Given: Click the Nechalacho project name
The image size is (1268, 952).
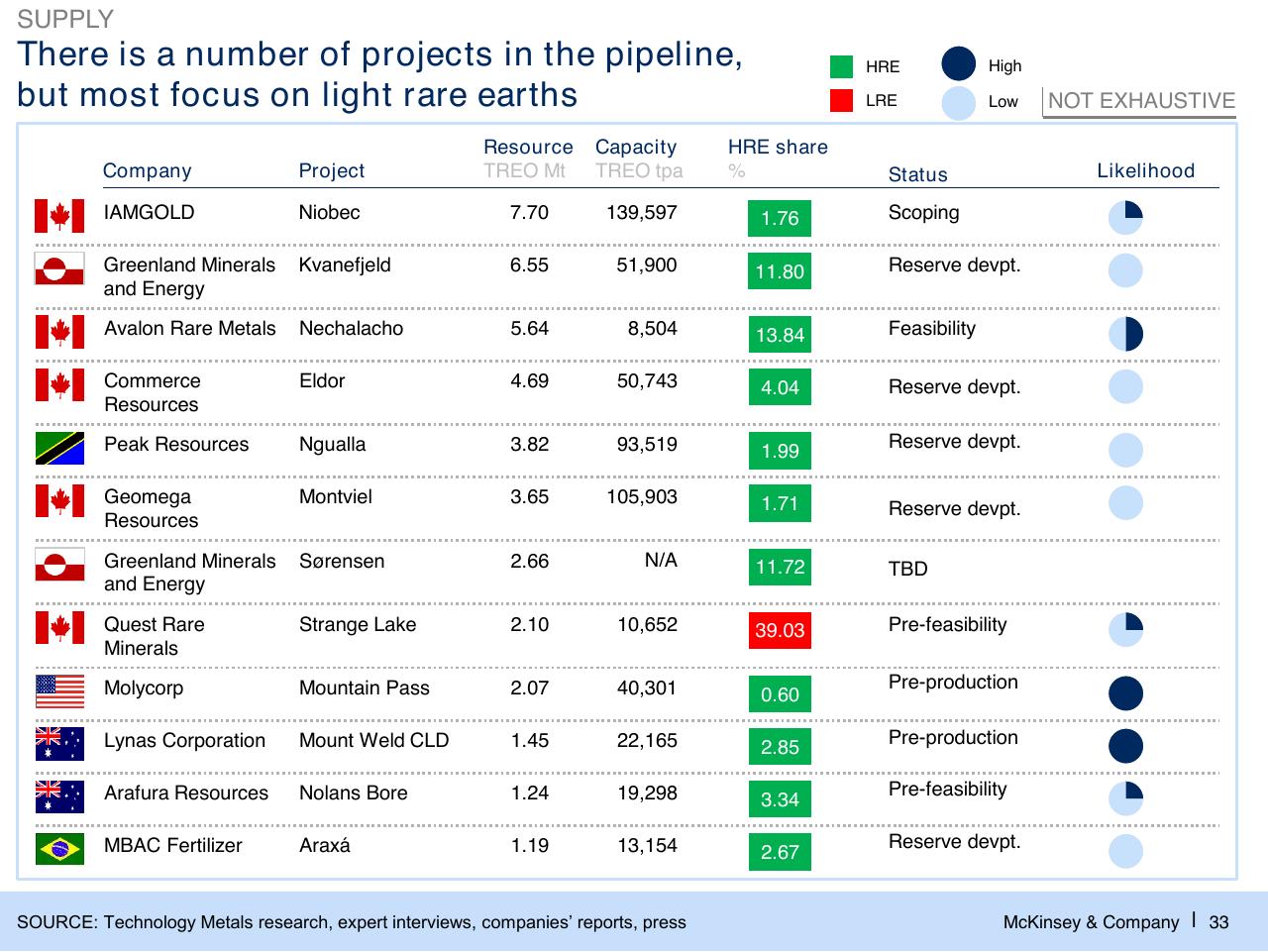Looking at the screenshot, I should tap(352, 328).
